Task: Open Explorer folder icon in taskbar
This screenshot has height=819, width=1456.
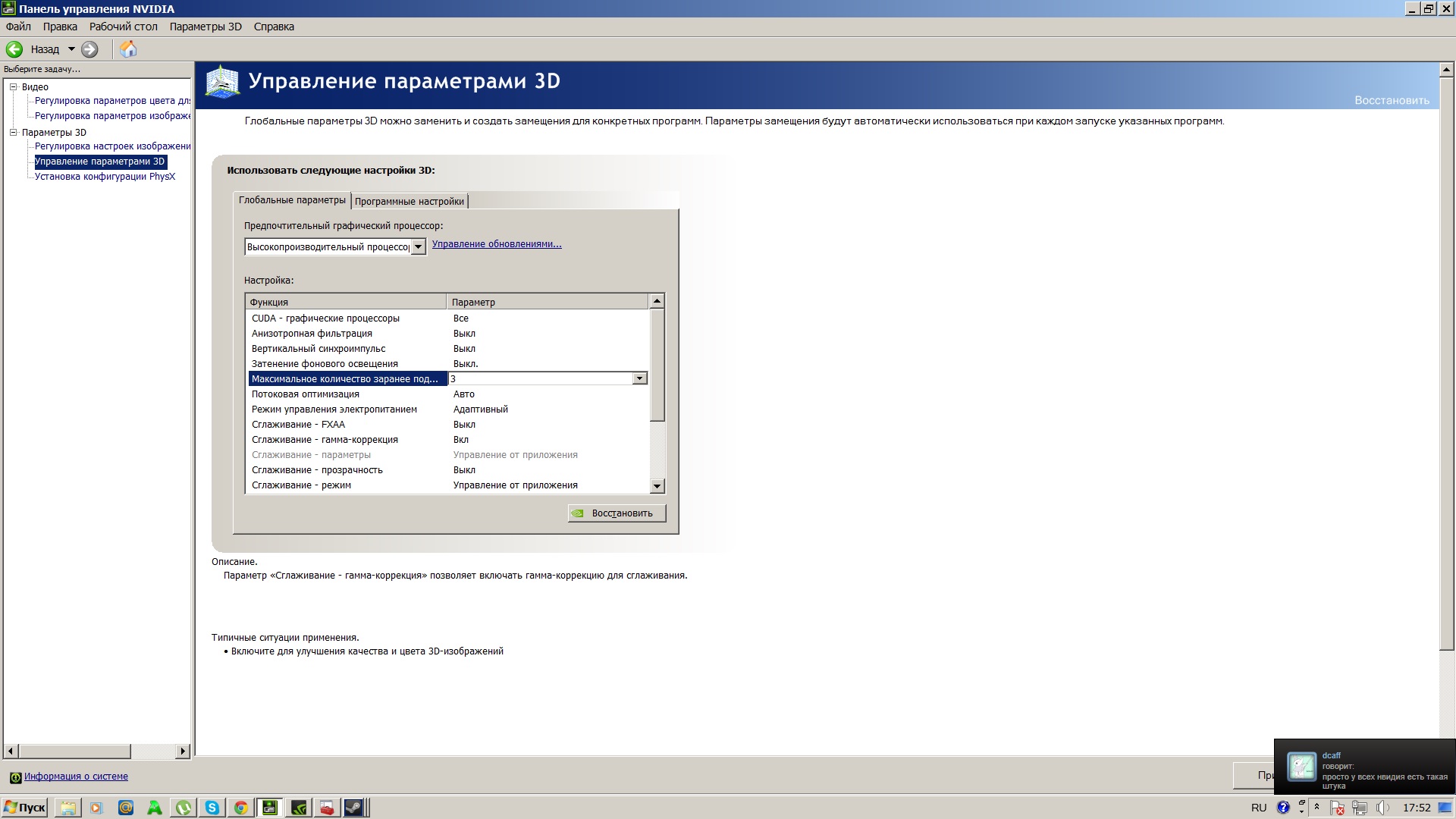Action: pyautogui.click(x=68, y=808)
